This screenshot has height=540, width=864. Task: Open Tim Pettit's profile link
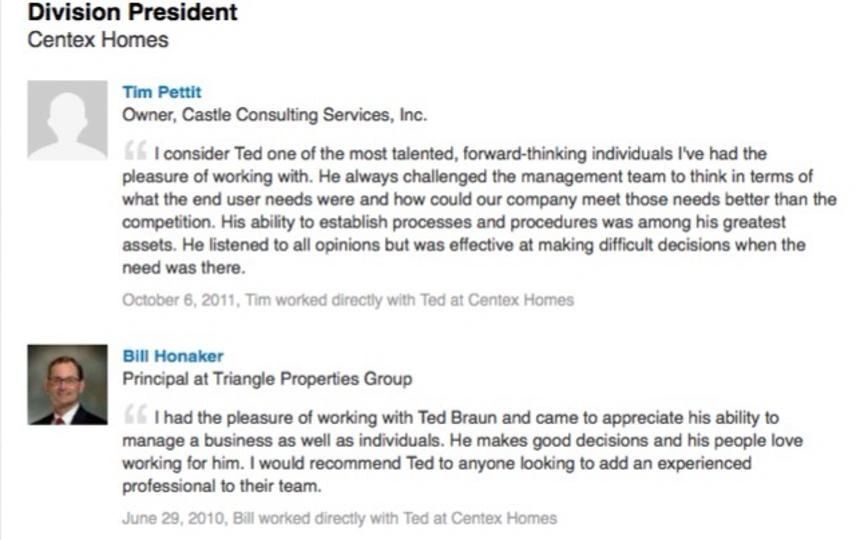[x=161, y=92]
